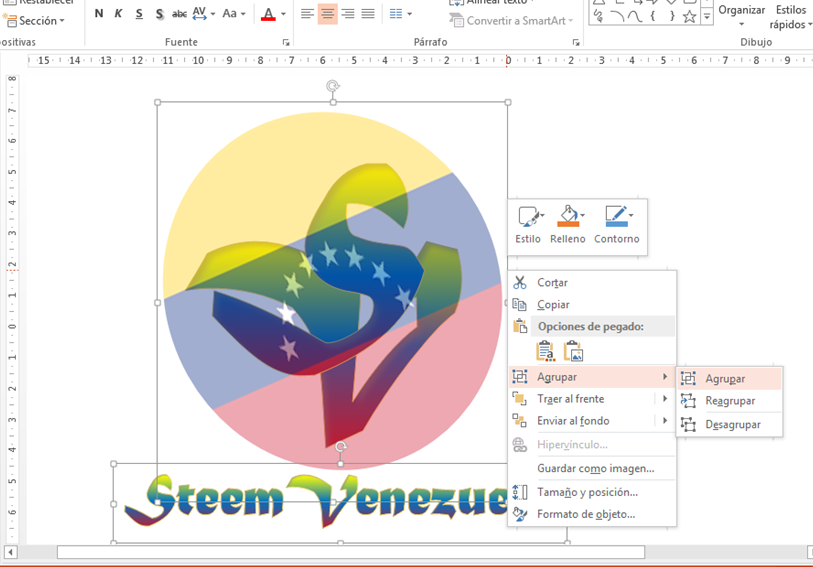
Task: Select left brace shape
Action: coord(653,17)
